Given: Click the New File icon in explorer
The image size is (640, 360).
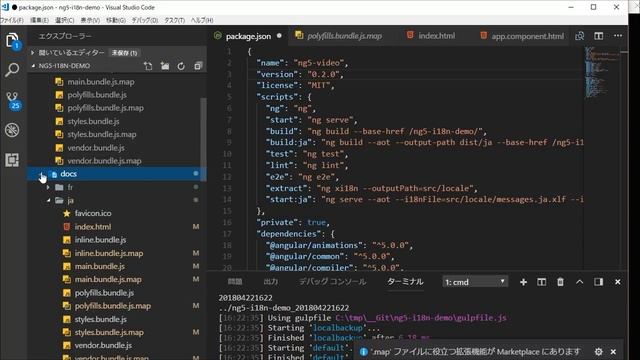Looking at the screenshot, I should point(148,66).
